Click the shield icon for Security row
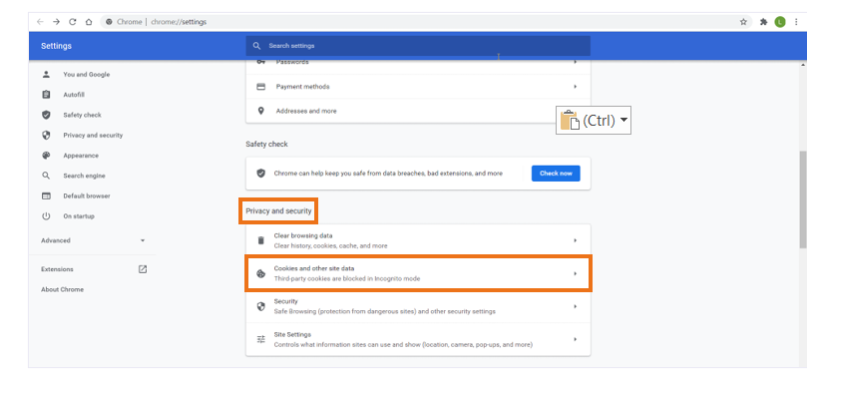This screenshot has height=395, width=857. point(261,306)
